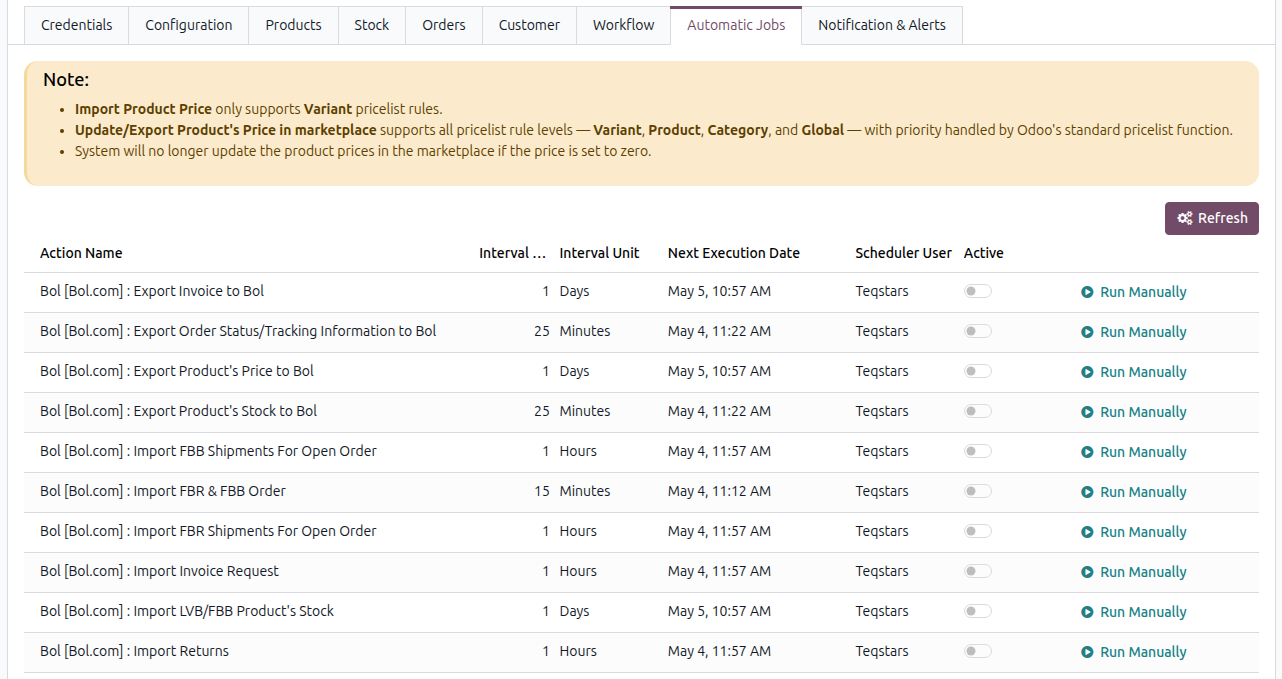Click 'May 5, 10:57 AM' in Export Product's Price row

click(719, 371)
